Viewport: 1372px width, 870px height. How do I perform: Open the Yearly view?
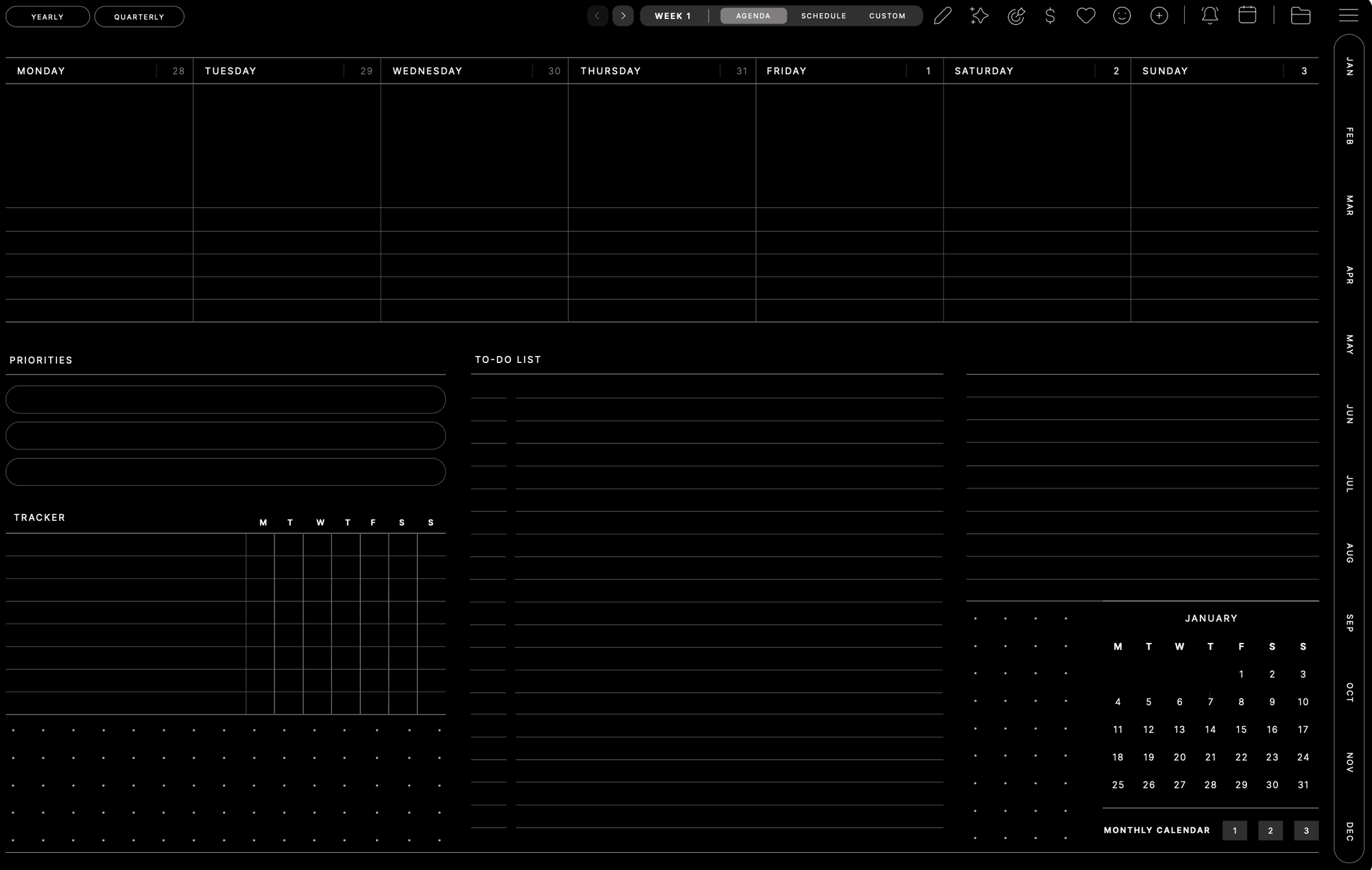[x=47, y=16]
